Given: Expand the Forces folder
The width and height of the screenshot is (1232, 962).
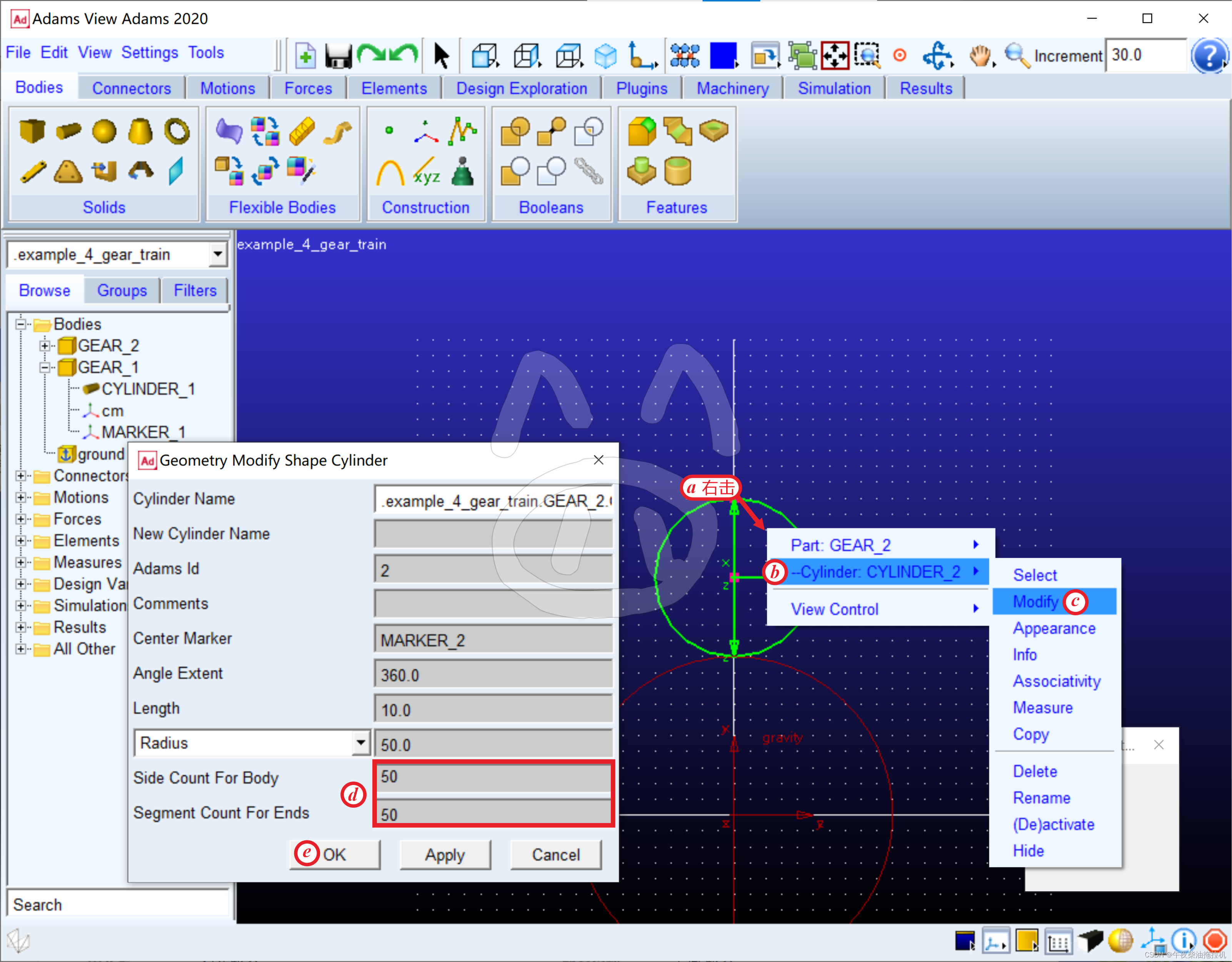Looking at the screenshot, I should click(21, 519).
